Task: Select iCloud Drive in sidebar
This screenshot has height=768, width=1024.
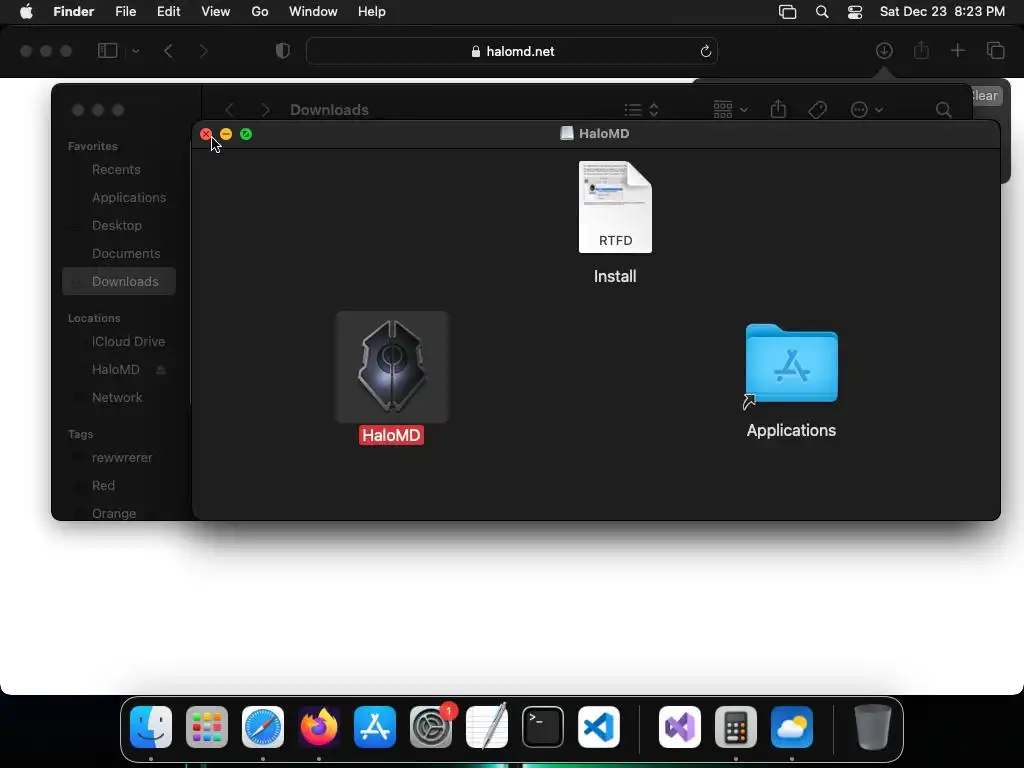Action: pos(119,342)
